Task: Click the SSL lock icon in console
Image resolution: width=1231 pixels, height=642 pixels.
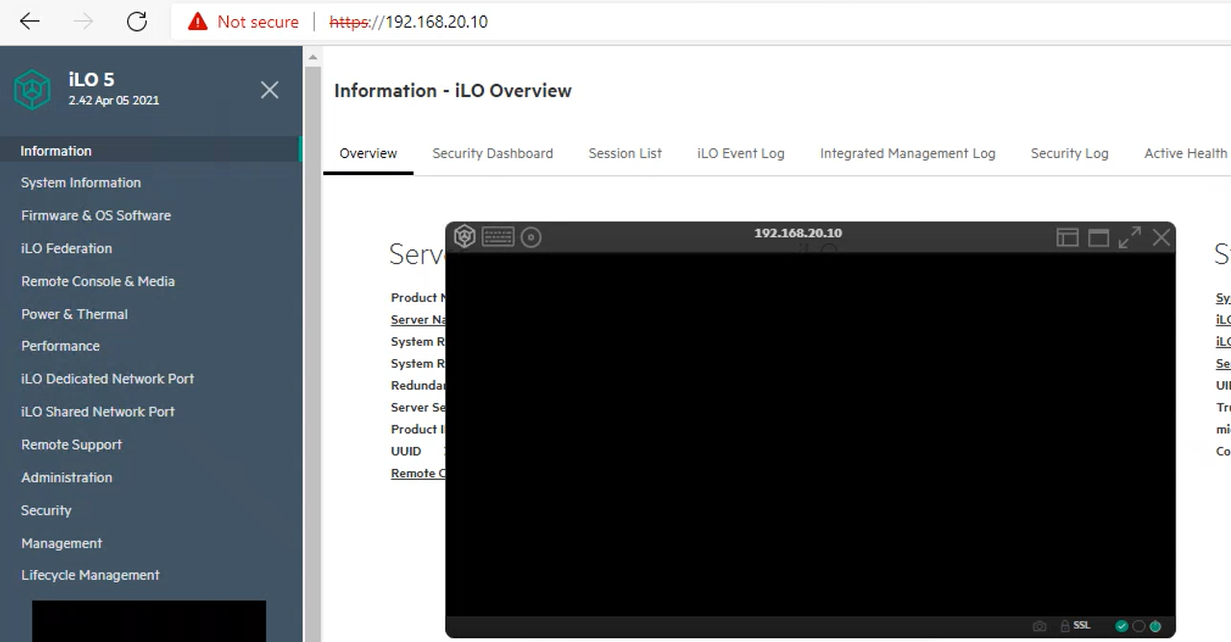Action: coord(1066,626)
